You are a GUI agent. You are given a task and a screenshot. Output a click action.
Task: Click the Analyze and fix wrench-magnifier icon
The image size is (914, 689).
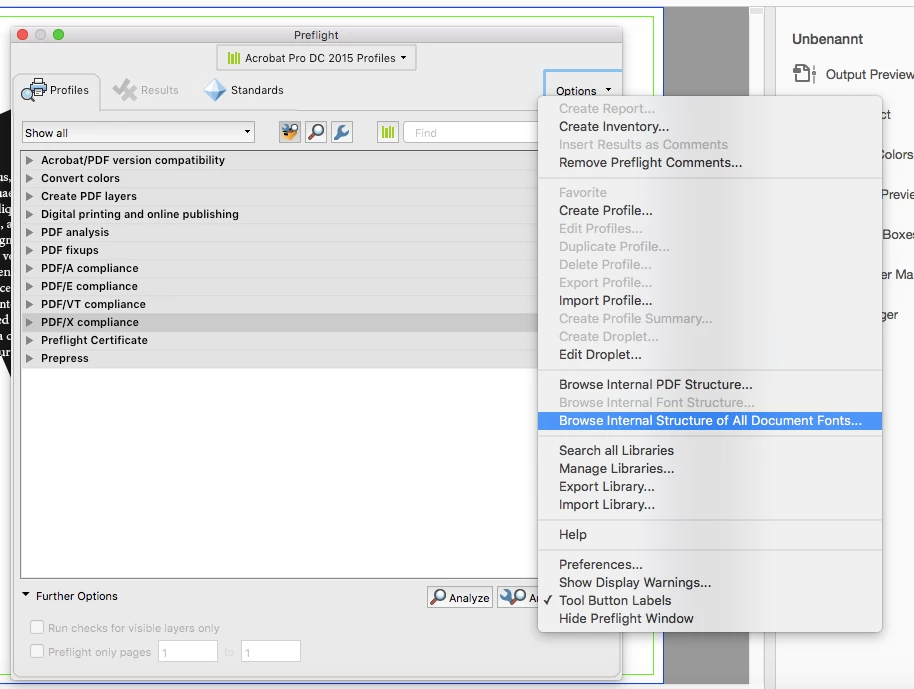pos(513,597)
